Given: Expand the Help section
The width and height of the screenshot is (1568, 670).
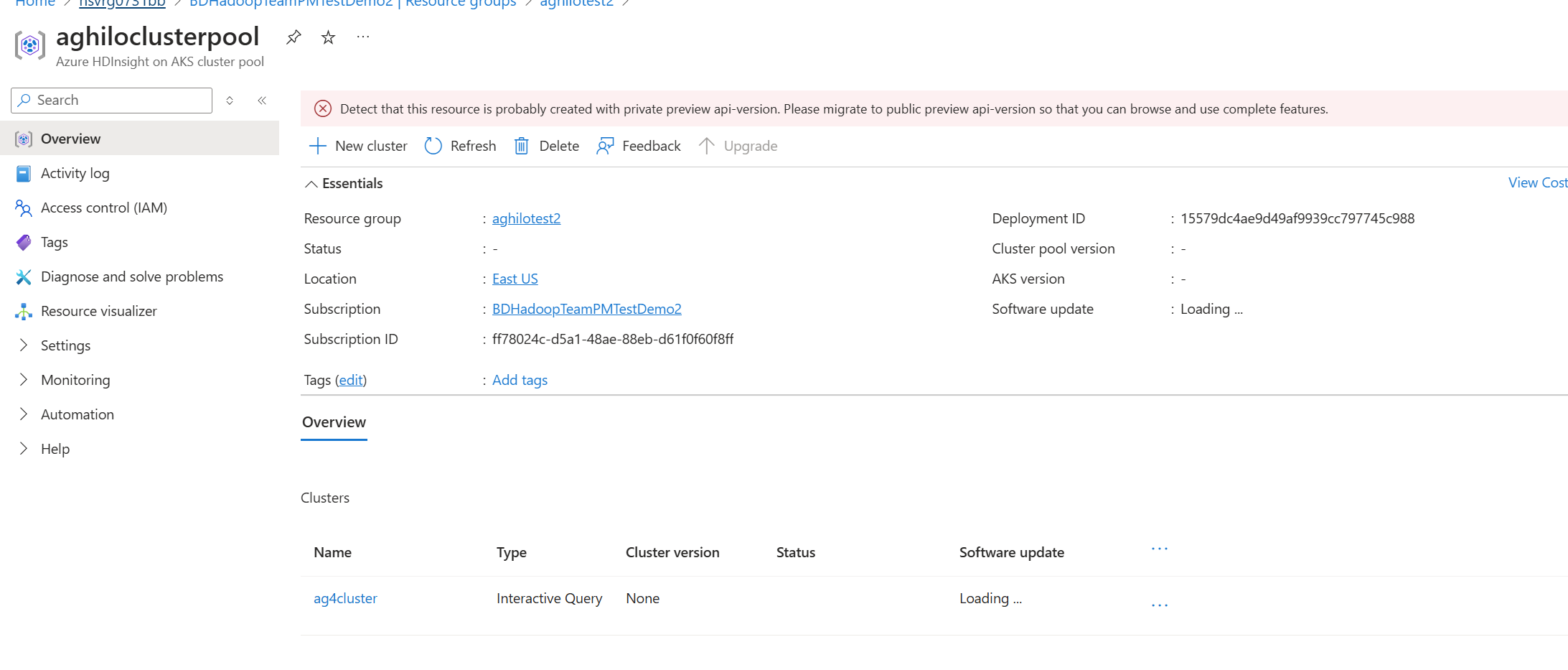Looking at the screenshot, I should pos(24,449).
